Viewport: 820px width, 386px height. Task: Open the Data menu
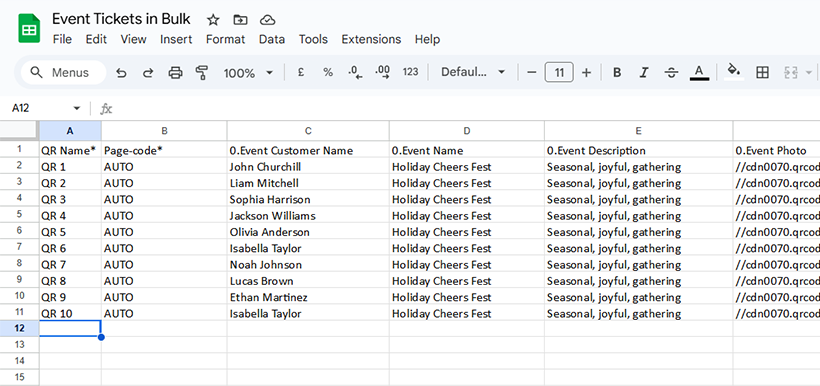tap(272, 39)
